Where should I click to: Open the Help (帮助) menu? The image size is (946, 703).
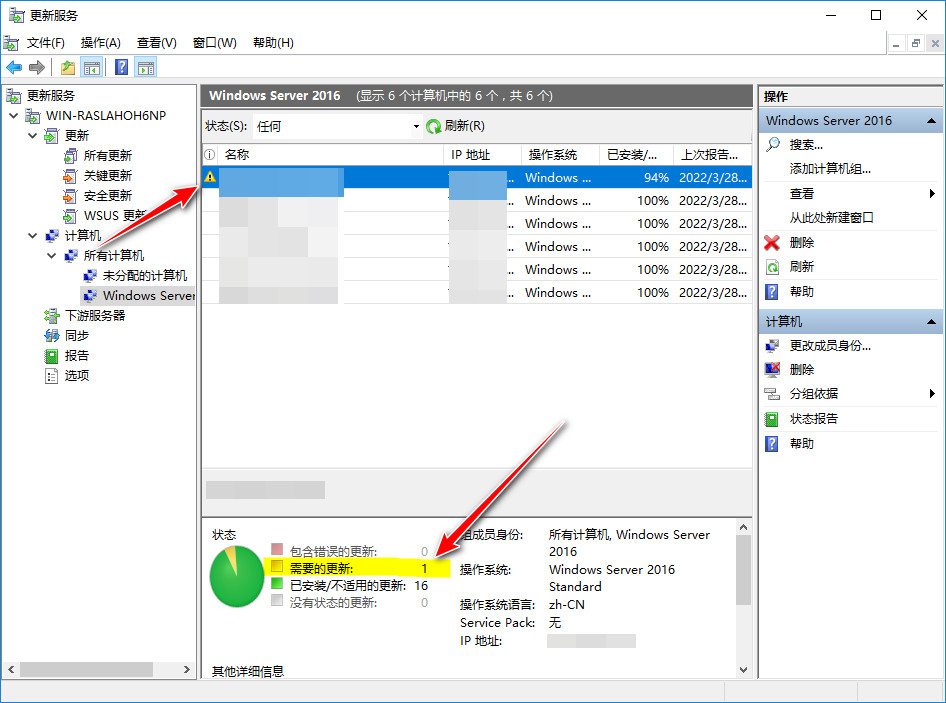pos(273,43)
